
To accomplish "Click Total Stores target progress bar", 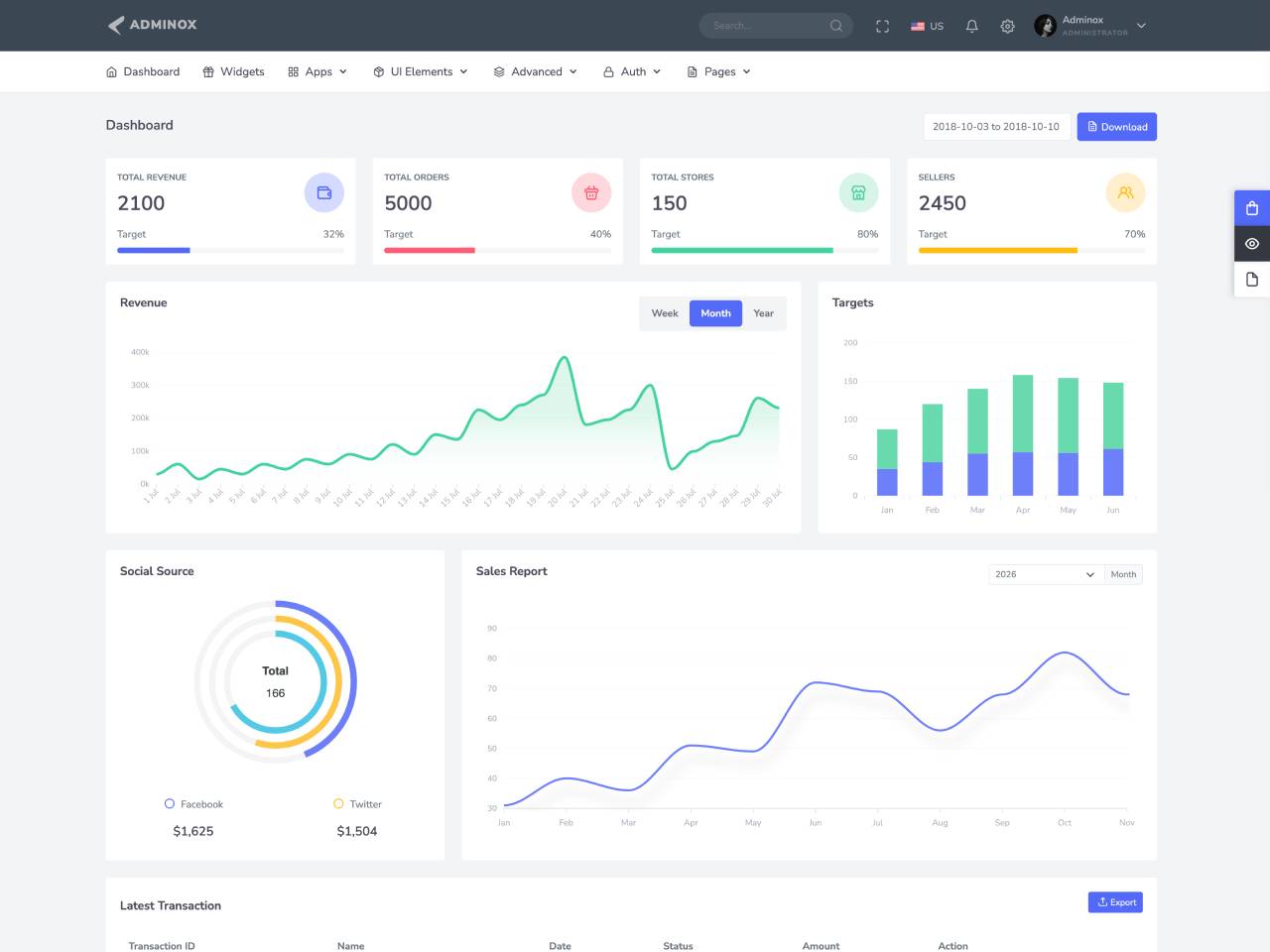I will pyautogui.click(x=764, y=251).
